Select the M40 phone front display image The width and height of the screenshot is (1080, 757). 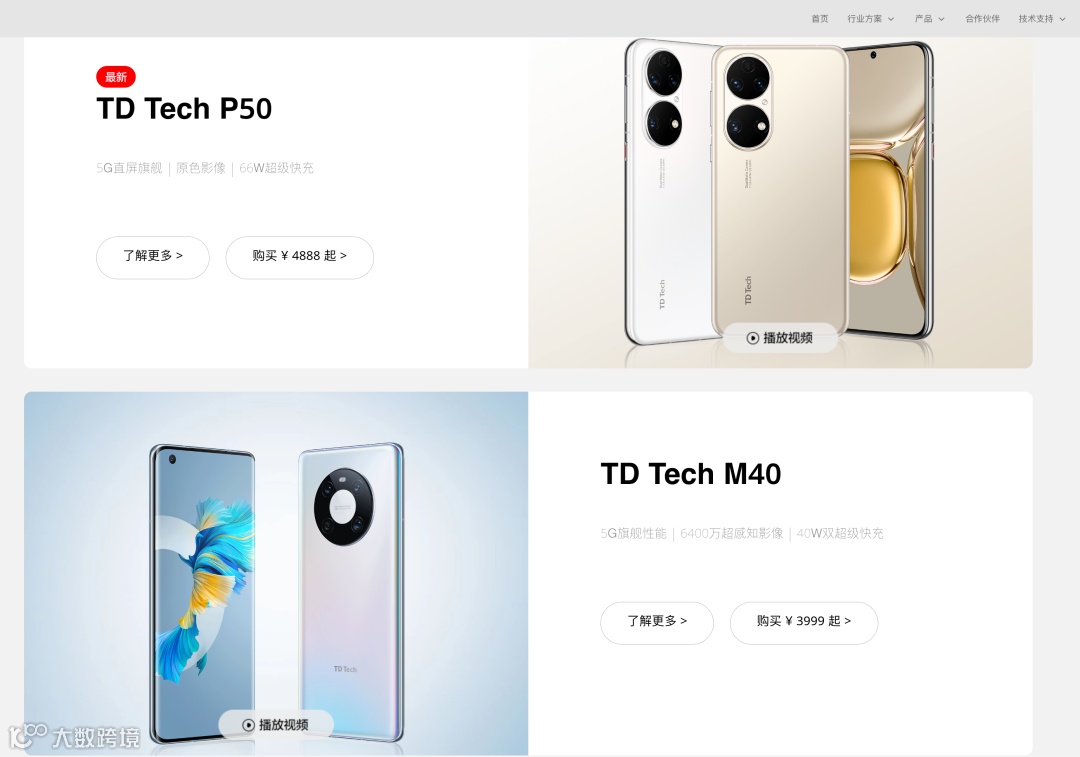(203, 594)
